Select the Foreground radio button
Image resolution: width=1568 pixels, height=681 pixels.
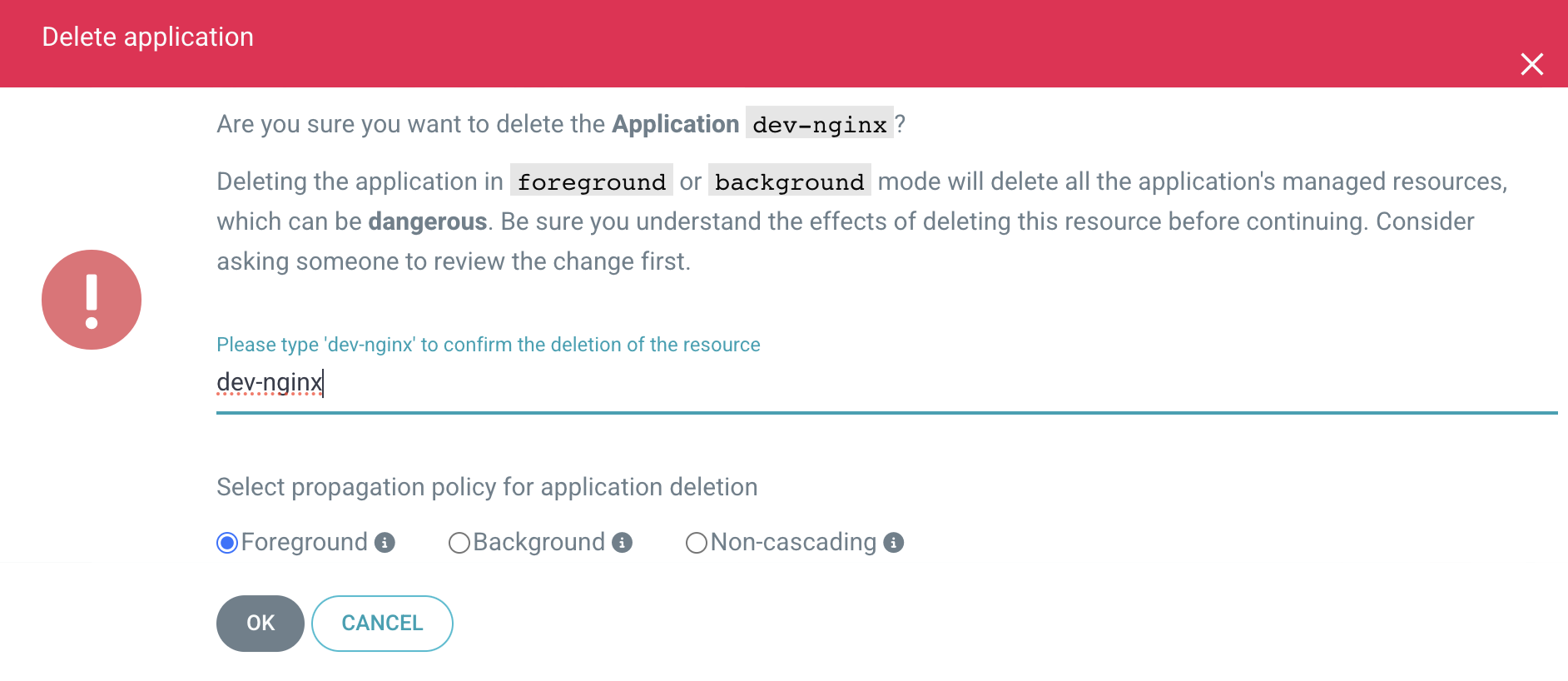[227, 543]
